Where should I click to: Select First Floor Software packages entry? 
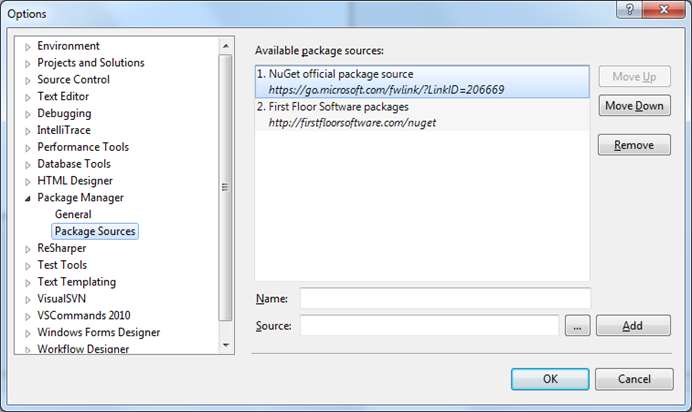click(x=421, y=114)
